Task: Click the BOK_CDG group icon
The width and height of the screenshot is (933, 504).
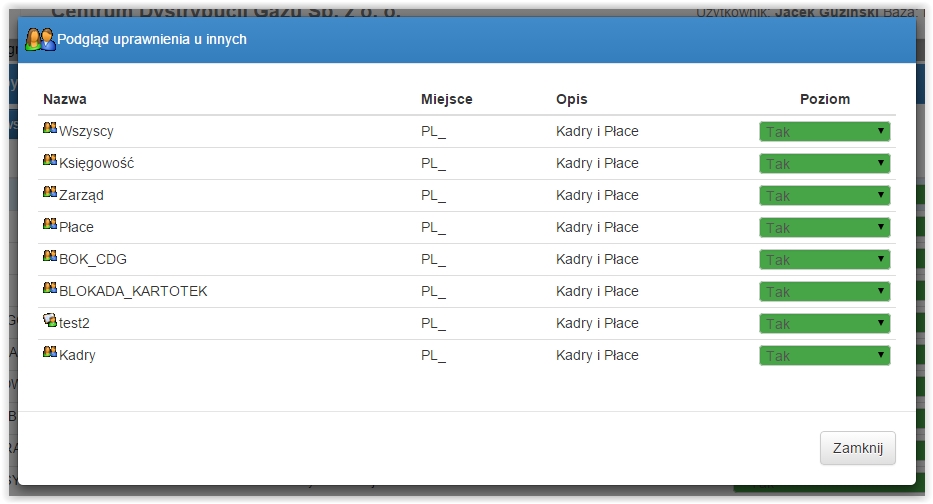Action: tap(50, 256)
